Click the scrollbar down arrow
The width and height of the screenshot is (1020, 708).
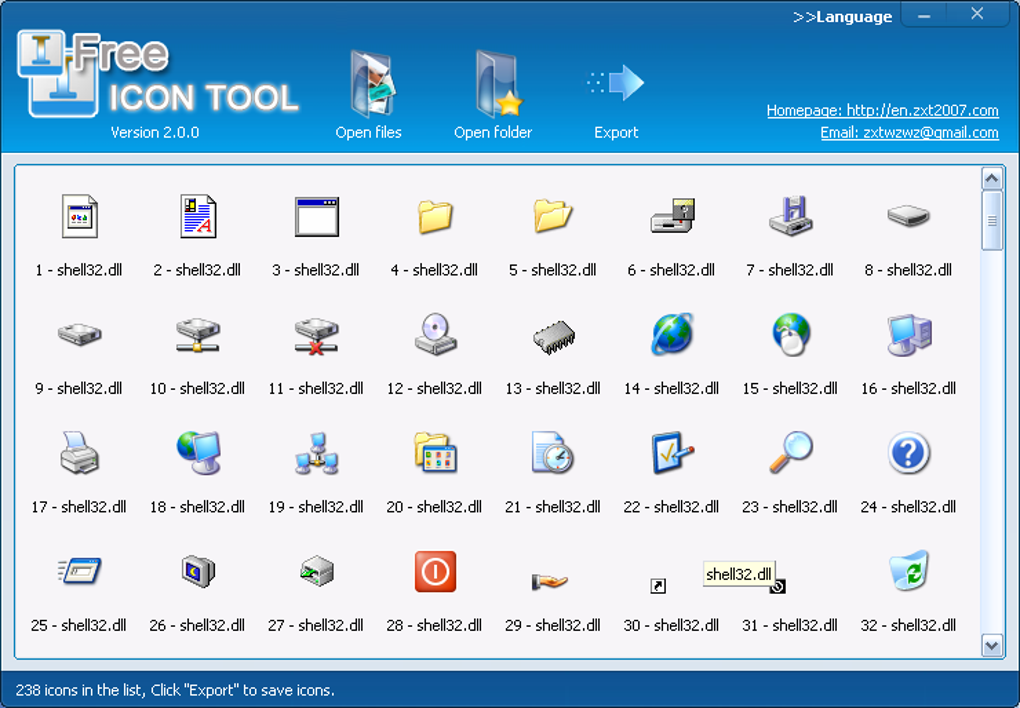(992, 646)
